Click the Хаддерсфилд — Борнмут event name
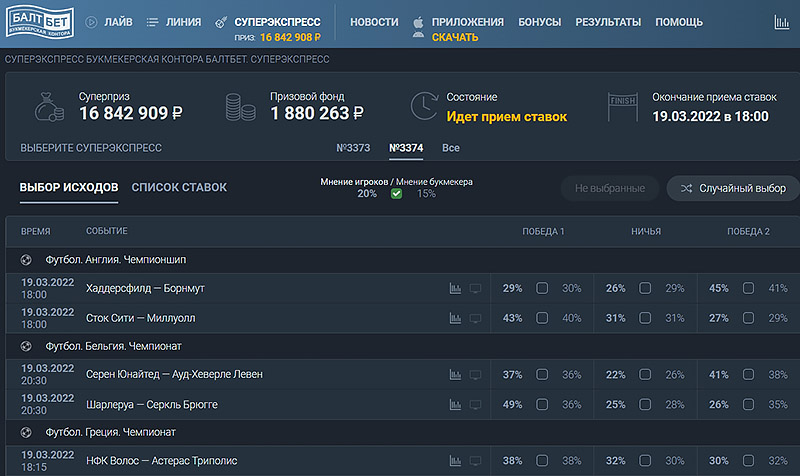 coord(145,288)
